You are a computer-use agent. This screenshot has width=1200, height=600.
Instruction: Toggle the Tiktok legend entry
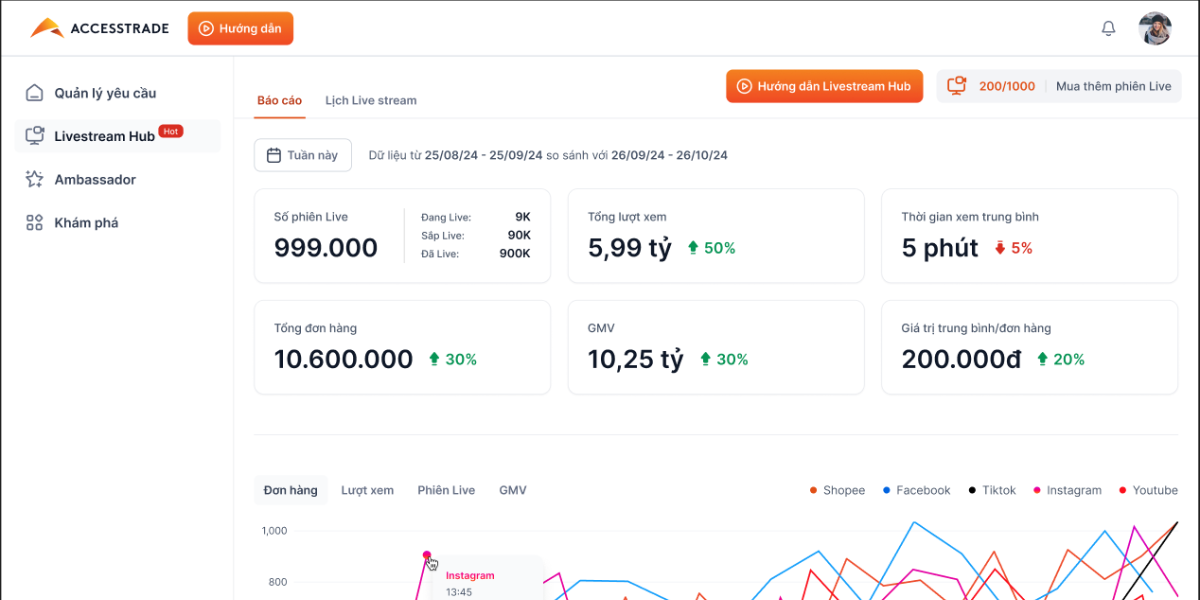(x=991, y=490)
